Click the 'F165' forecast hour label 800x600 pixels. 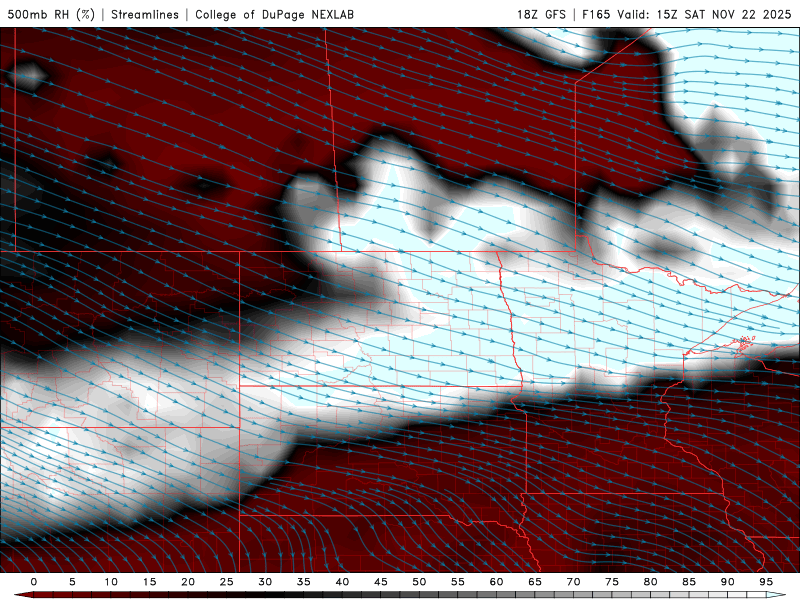596,14
